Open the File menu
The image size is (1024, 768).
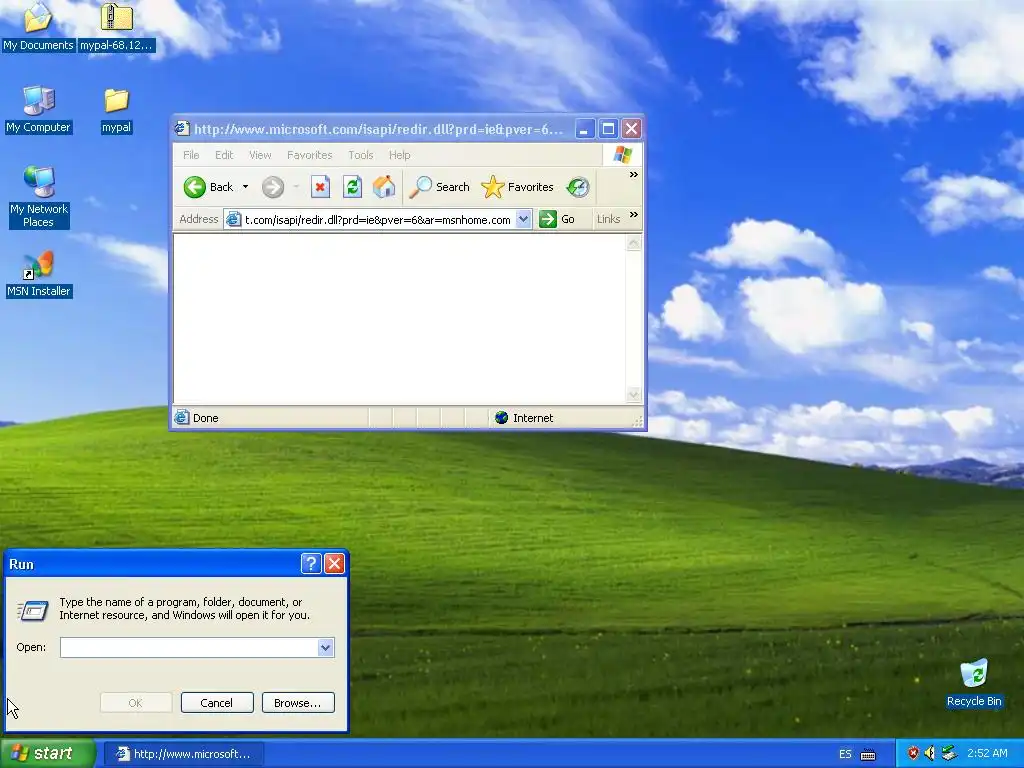[x=191, y=155]
